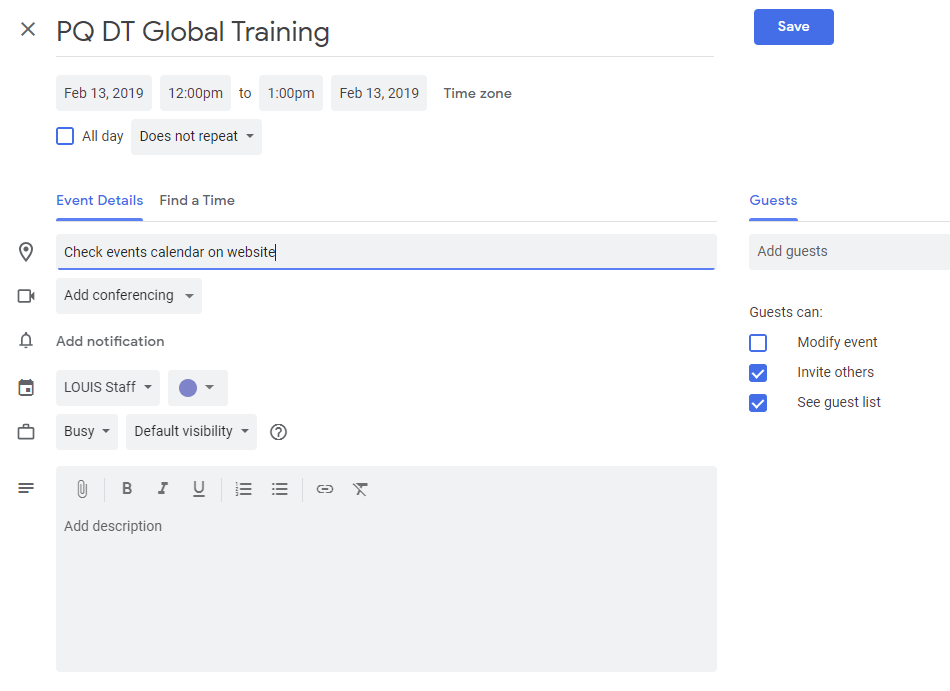
Task: Toggle italic formatting in description
Action: pos(162,489)
